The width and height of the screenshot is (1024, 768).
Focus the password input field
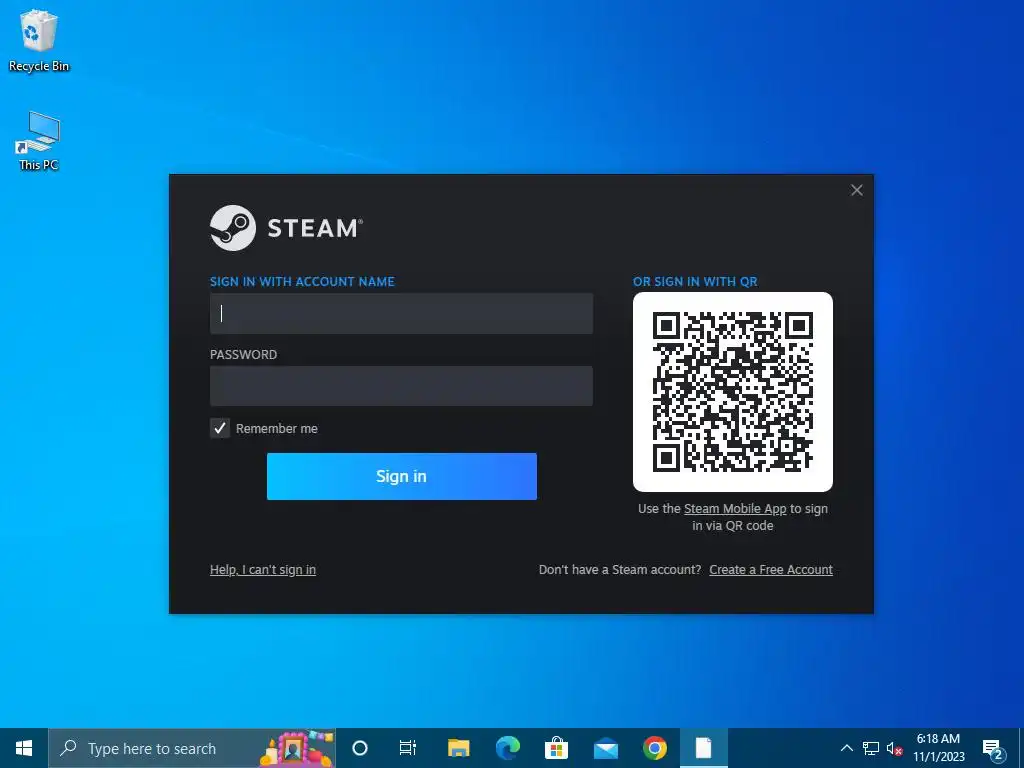click(402, 386)
